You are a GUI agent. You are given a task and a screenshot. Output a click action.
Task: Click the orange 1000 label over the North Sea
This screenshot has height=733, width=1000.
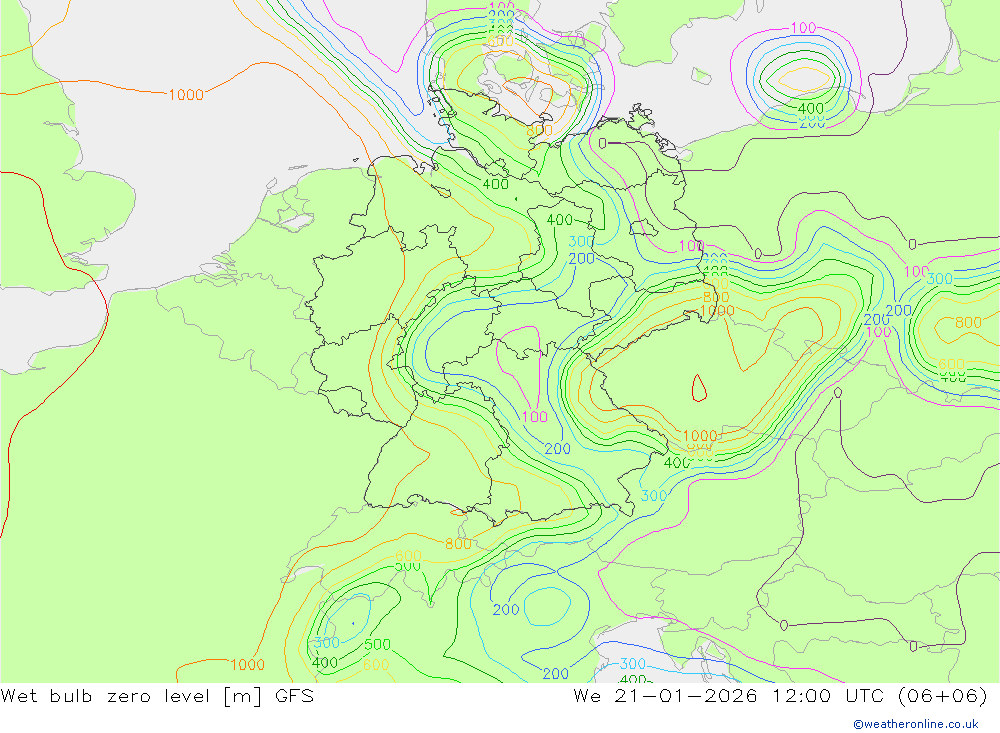pos(186,95)
